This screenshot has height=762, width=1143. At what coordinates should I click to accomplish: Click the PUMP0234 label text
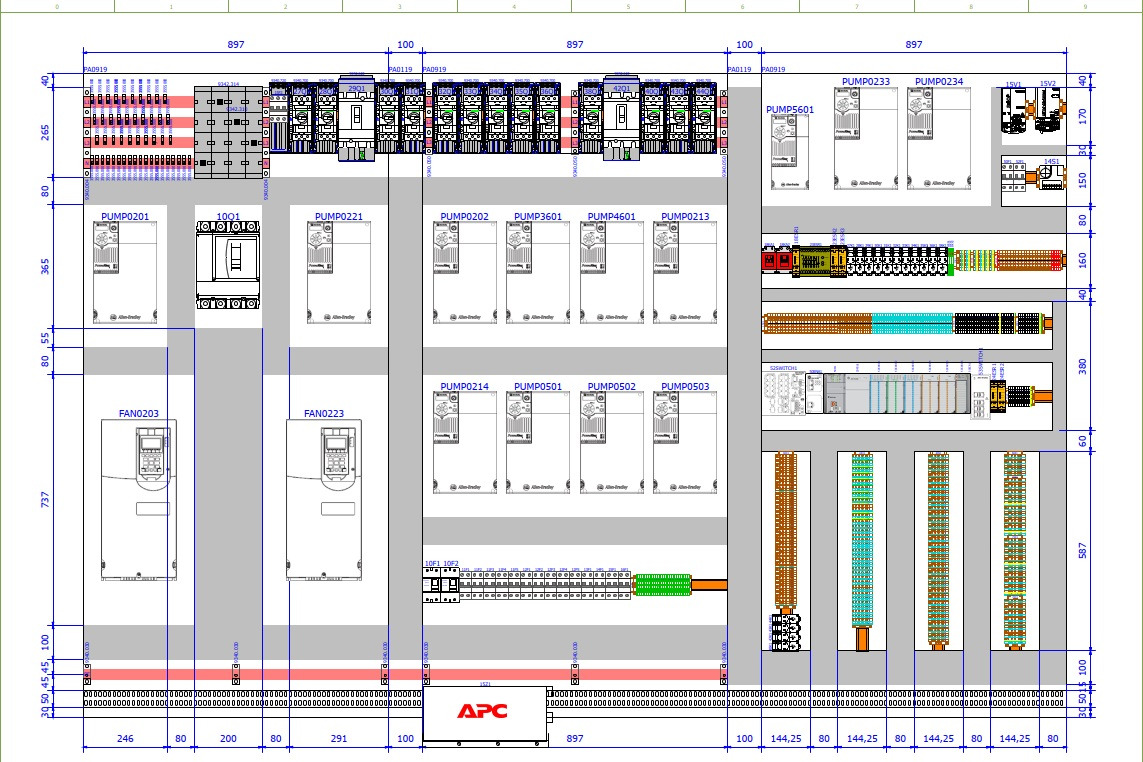pos(939,82)
